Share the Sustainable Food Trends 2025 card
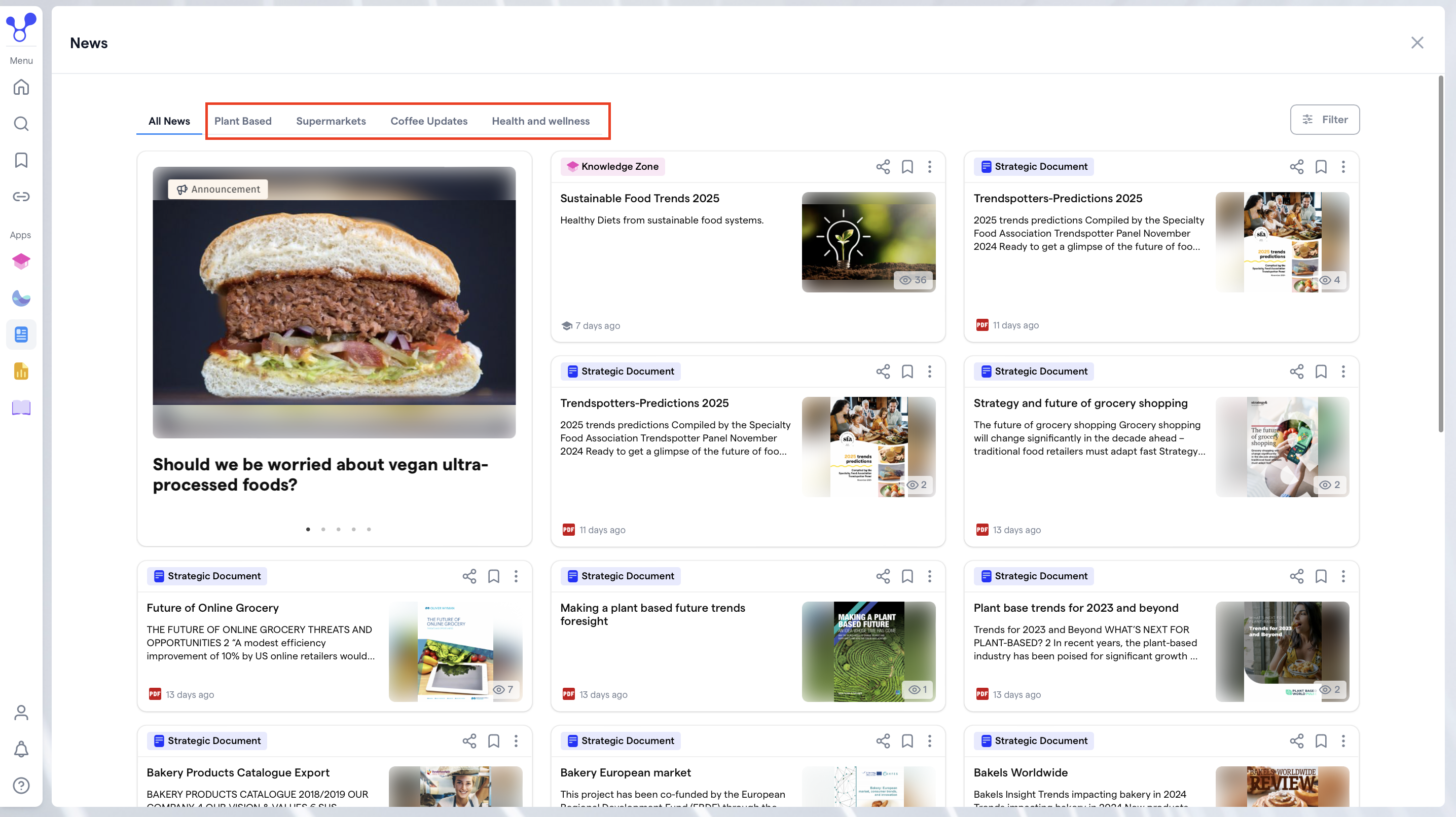This screenshot has width=1456, height=817. point(883,167)
